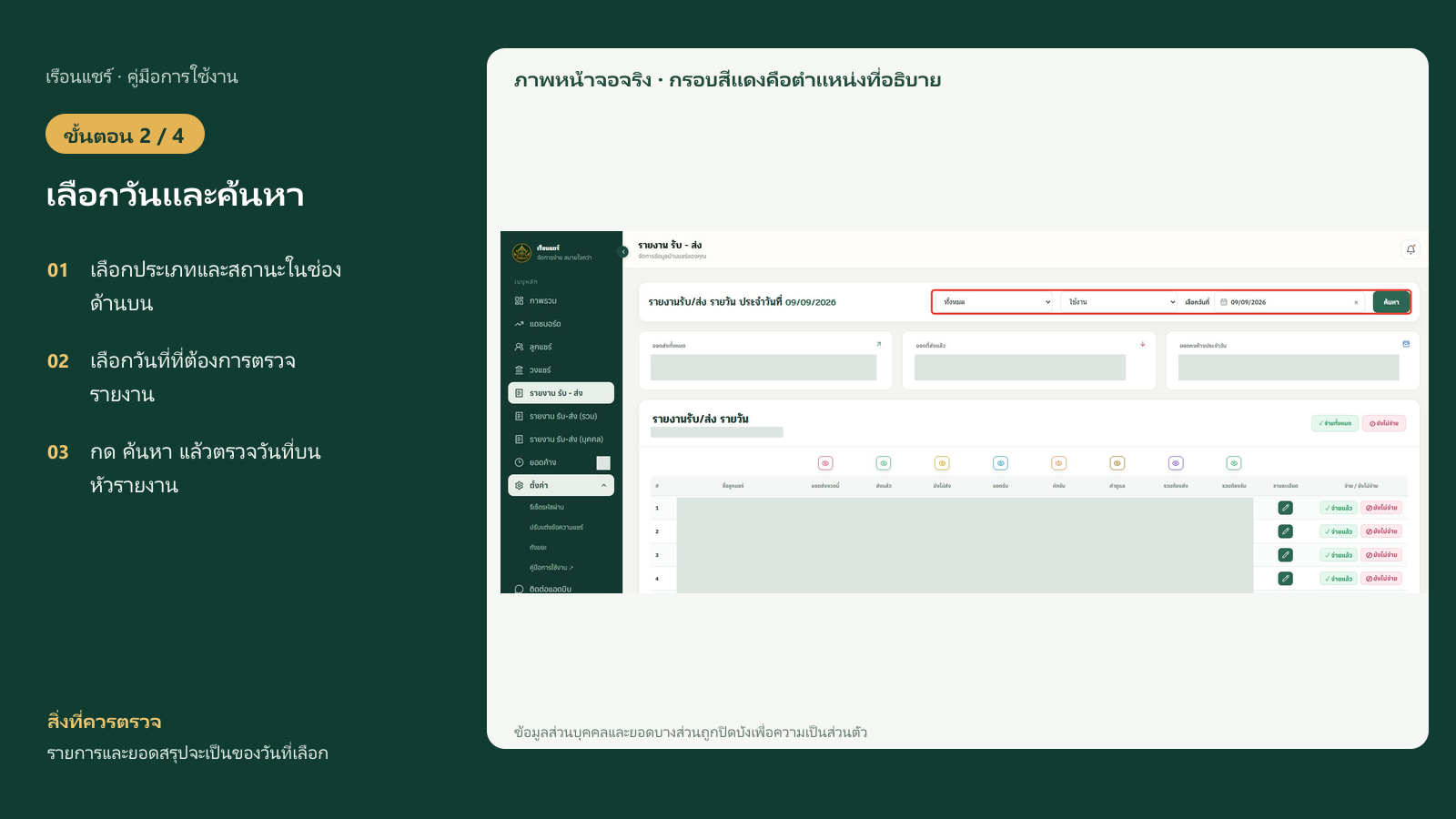Click the arrow icon on ยอดส่งทั้งหมด card

(878, 344)
